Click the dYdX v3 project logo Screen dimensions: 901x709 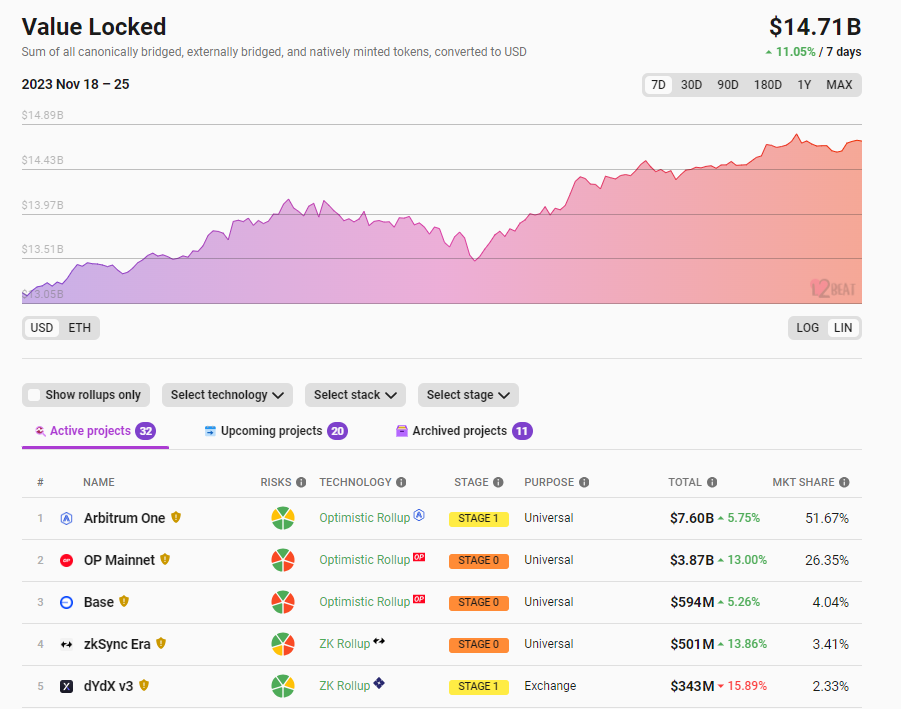66,687
